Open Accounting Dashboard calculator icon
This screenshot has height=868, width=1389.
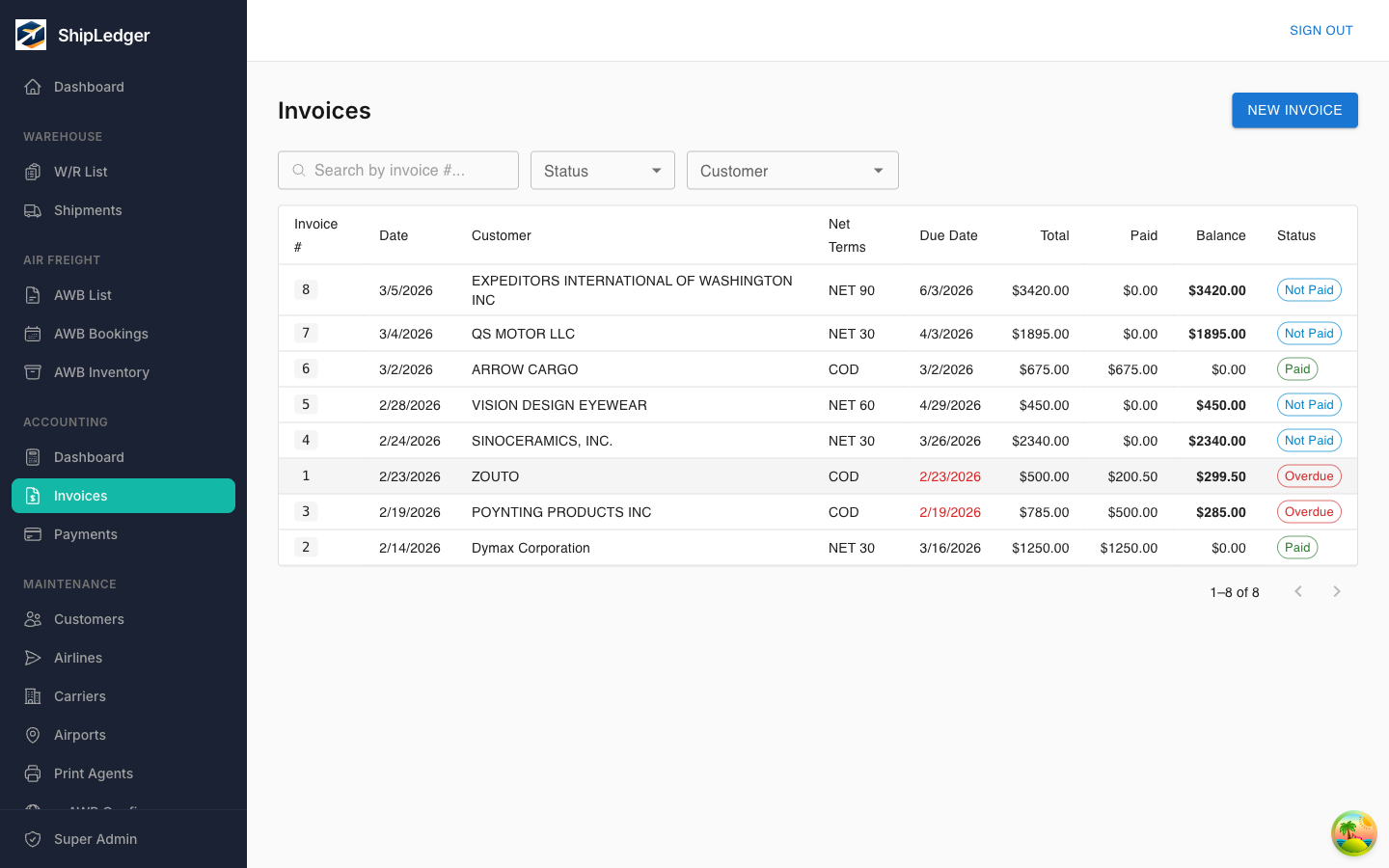coord(33,457)
